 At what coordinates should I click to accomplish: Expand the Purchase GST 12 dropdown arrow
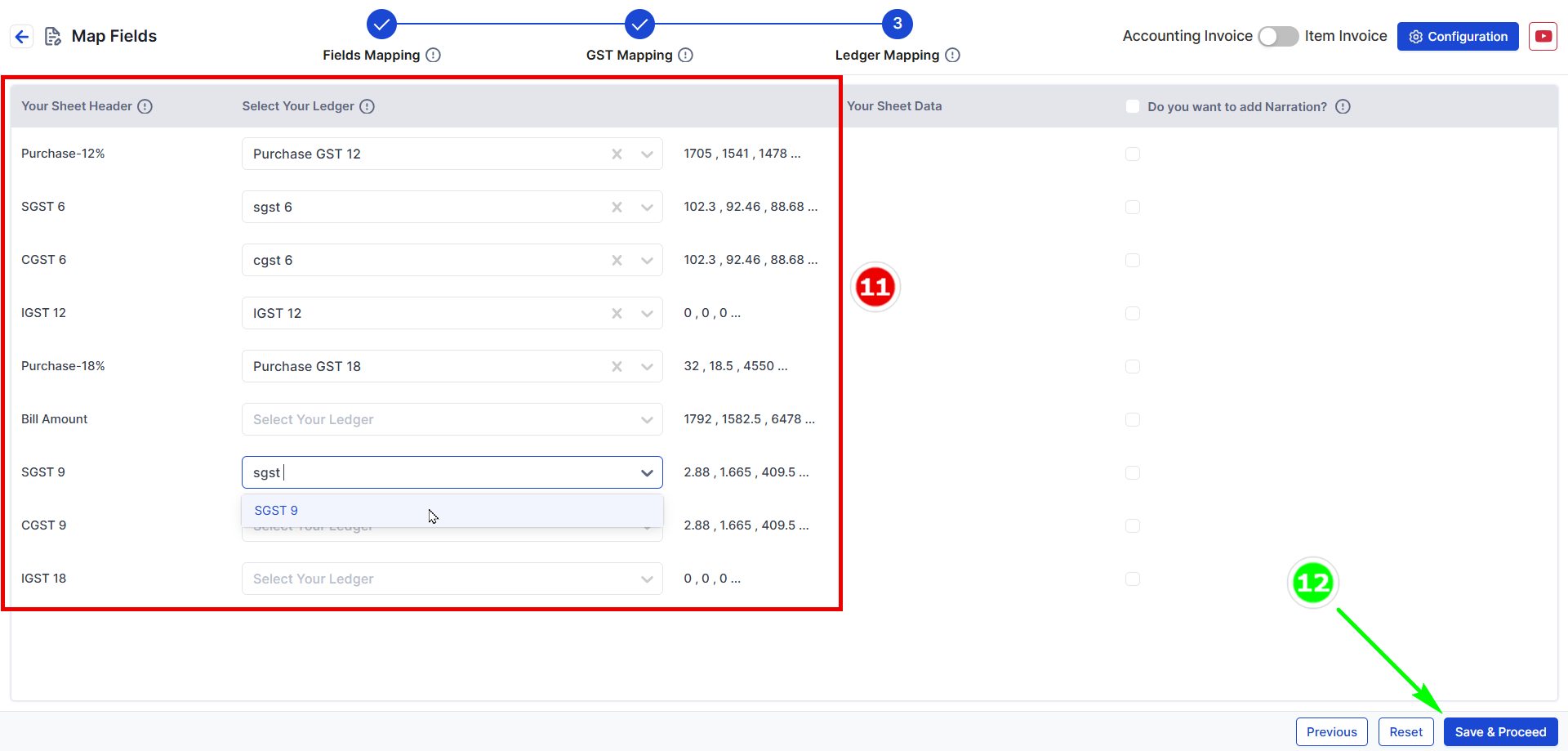[x=647, y=154]
